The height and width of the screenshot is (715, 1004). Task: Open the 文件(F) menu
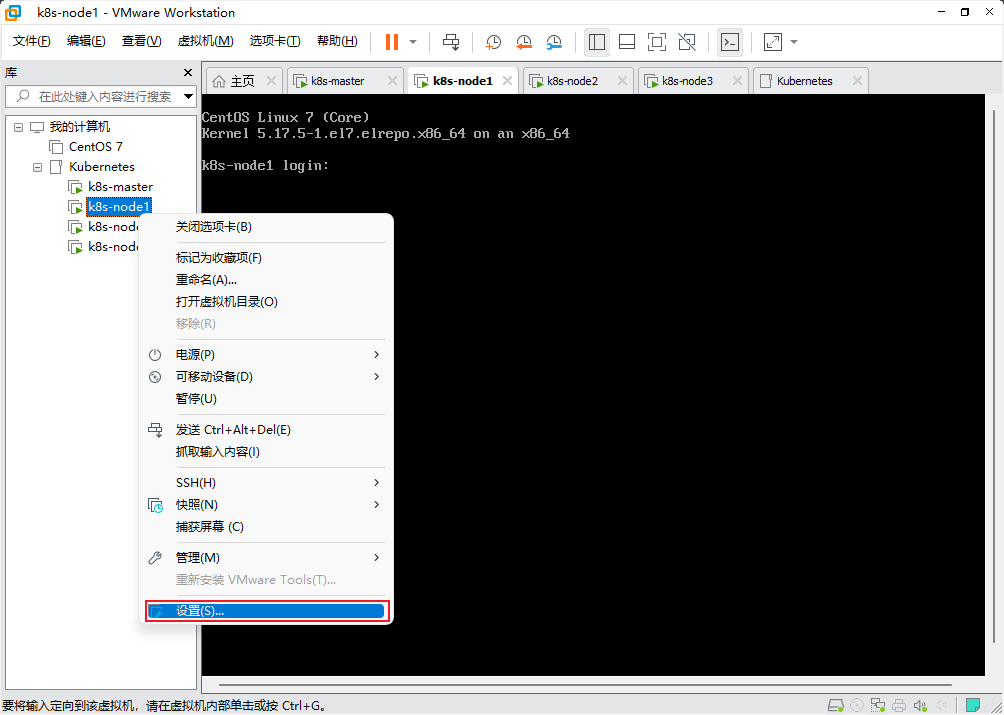tap(31, 41)
